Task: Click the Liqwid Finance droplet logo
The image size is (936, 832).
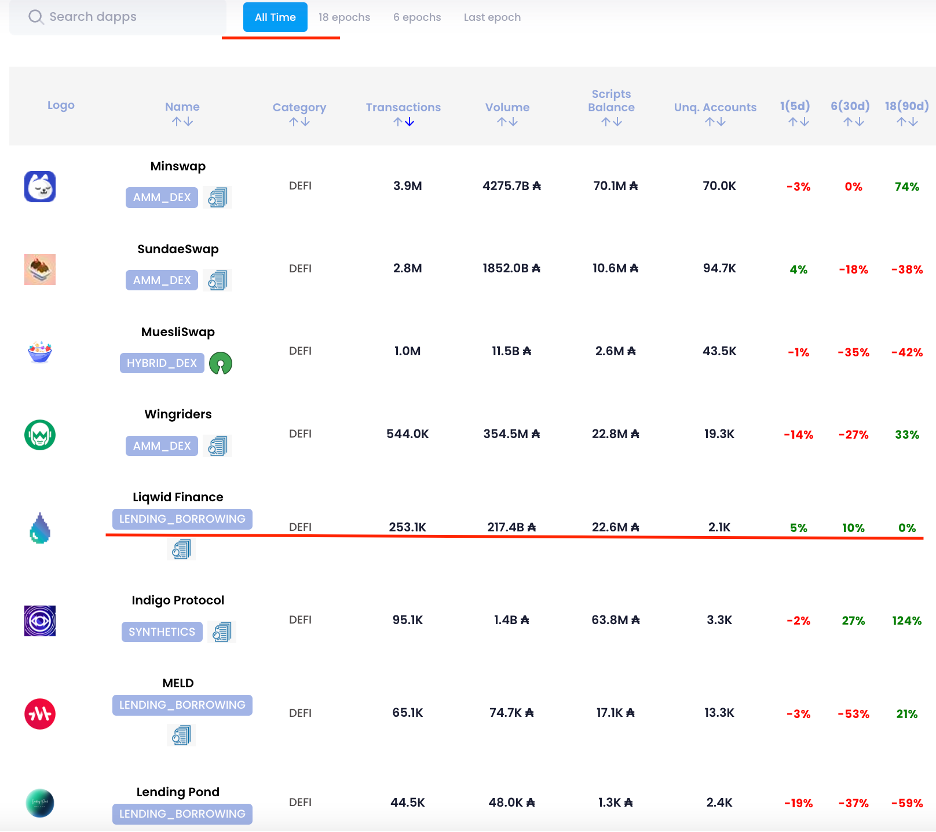Action: point(40,528)
